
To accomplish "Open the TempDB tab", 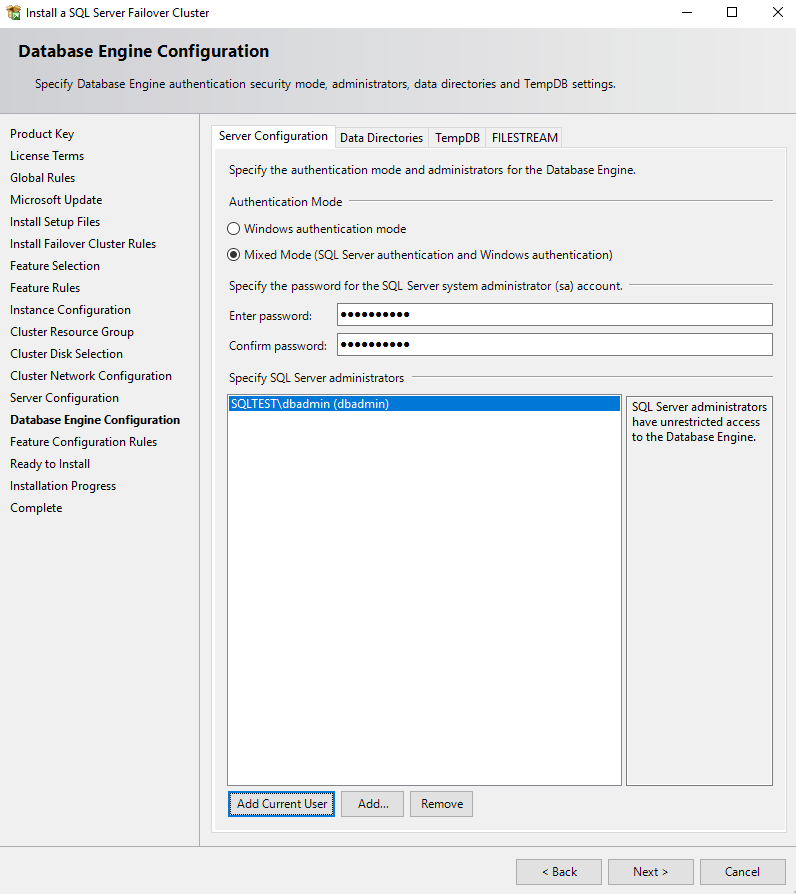I will 457,138.
